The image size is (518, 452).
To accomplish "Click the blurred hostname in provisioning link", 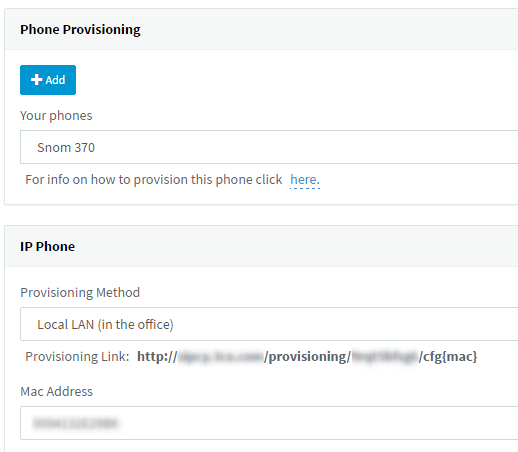I will pyautogui.click(x=221, y=357).
